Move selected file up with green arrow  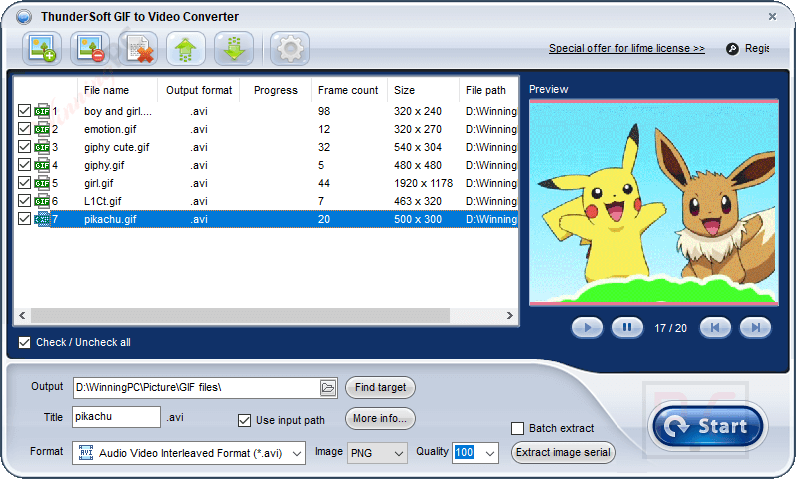click(x=186, y=49)
